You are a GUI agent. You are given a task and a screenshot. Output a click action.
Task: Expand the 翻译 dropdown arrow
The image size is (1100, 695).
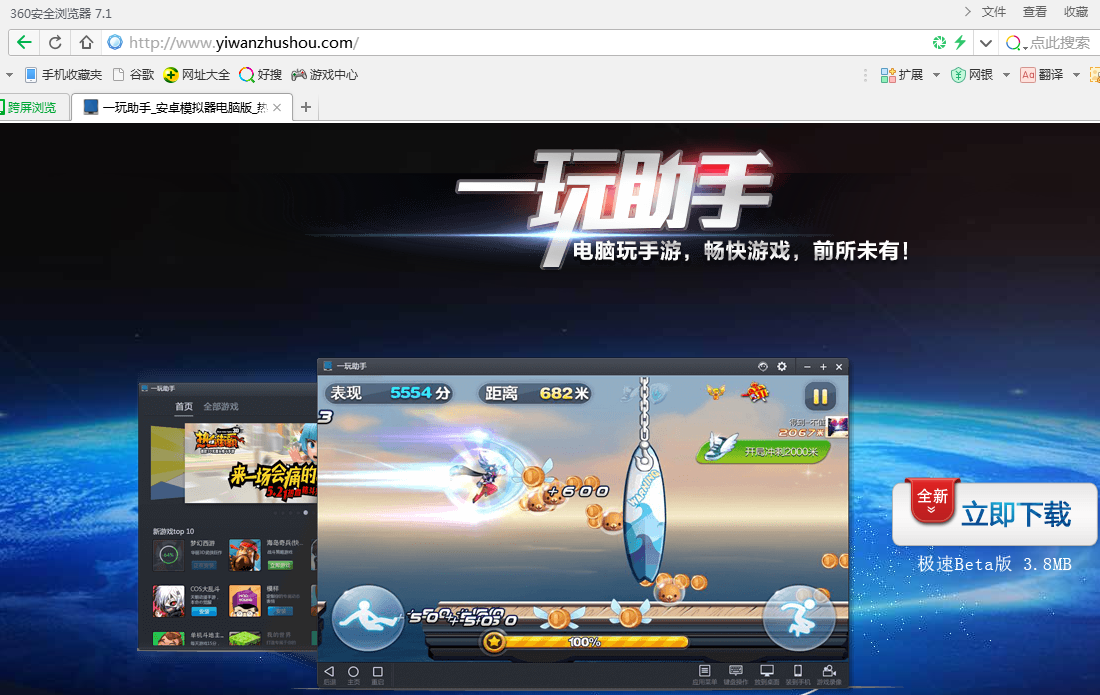point(1076,74)
